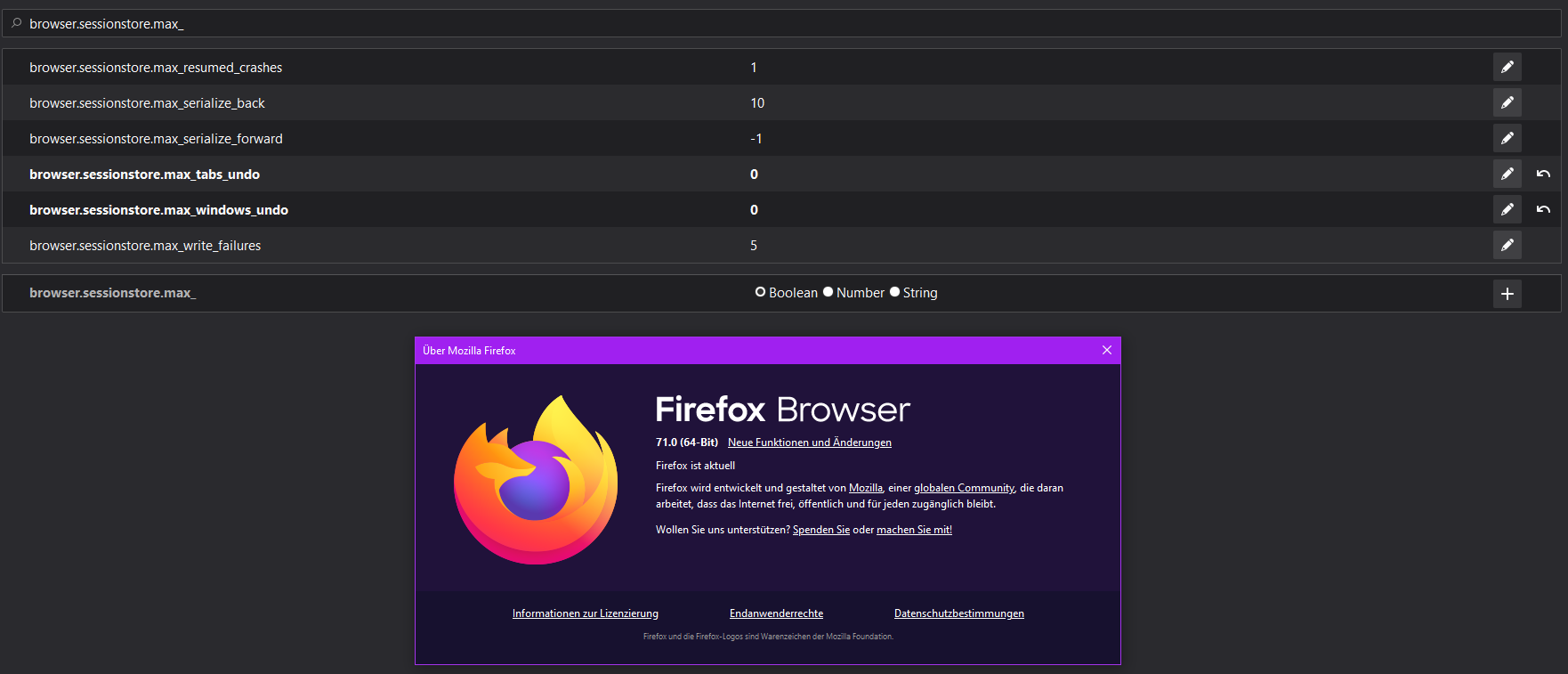
Task: Edit the max_write_failures preference
Action: 1507,245
